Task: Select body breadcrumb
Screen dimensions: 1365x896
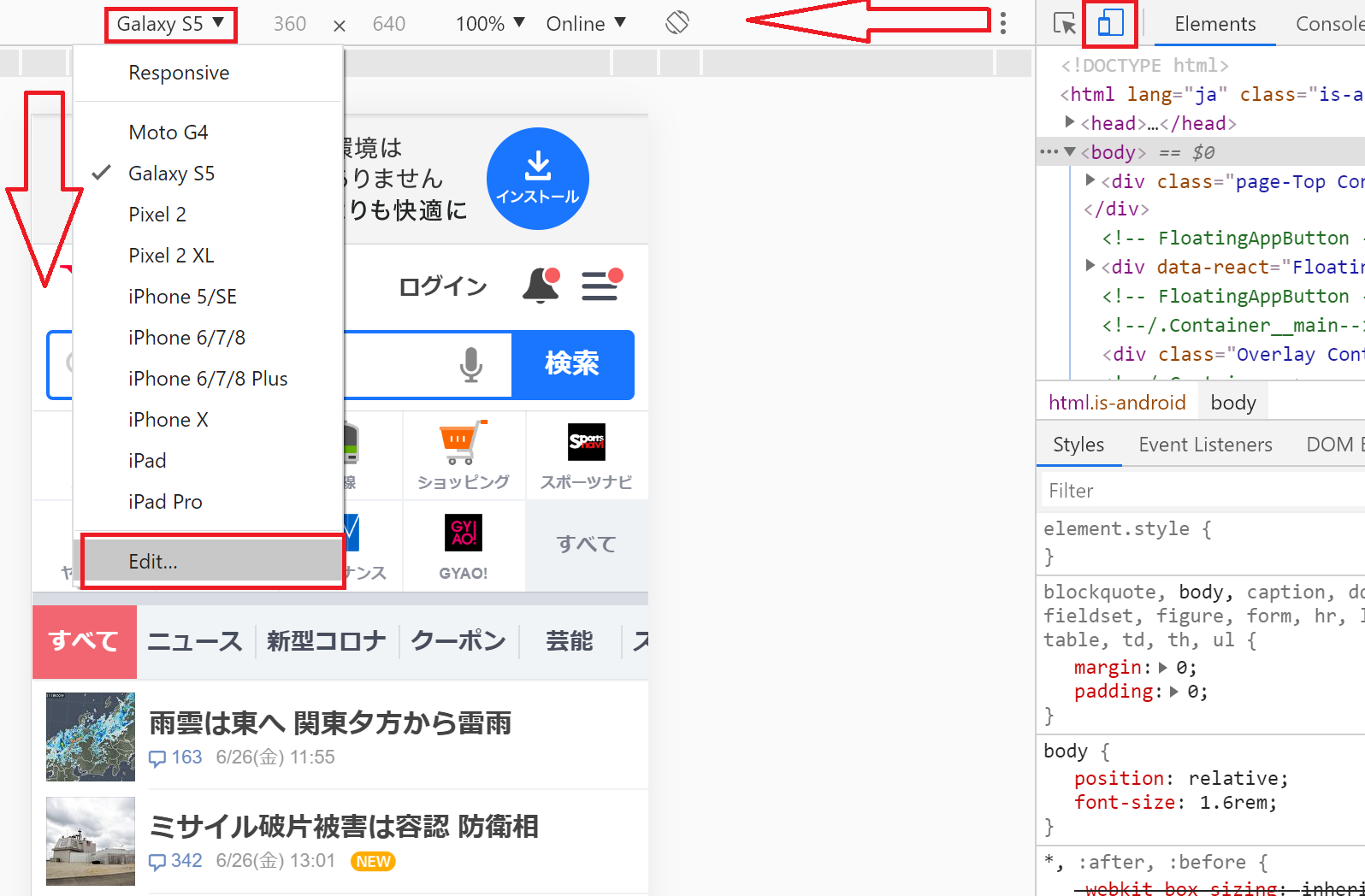Action: pos(1233,403)
